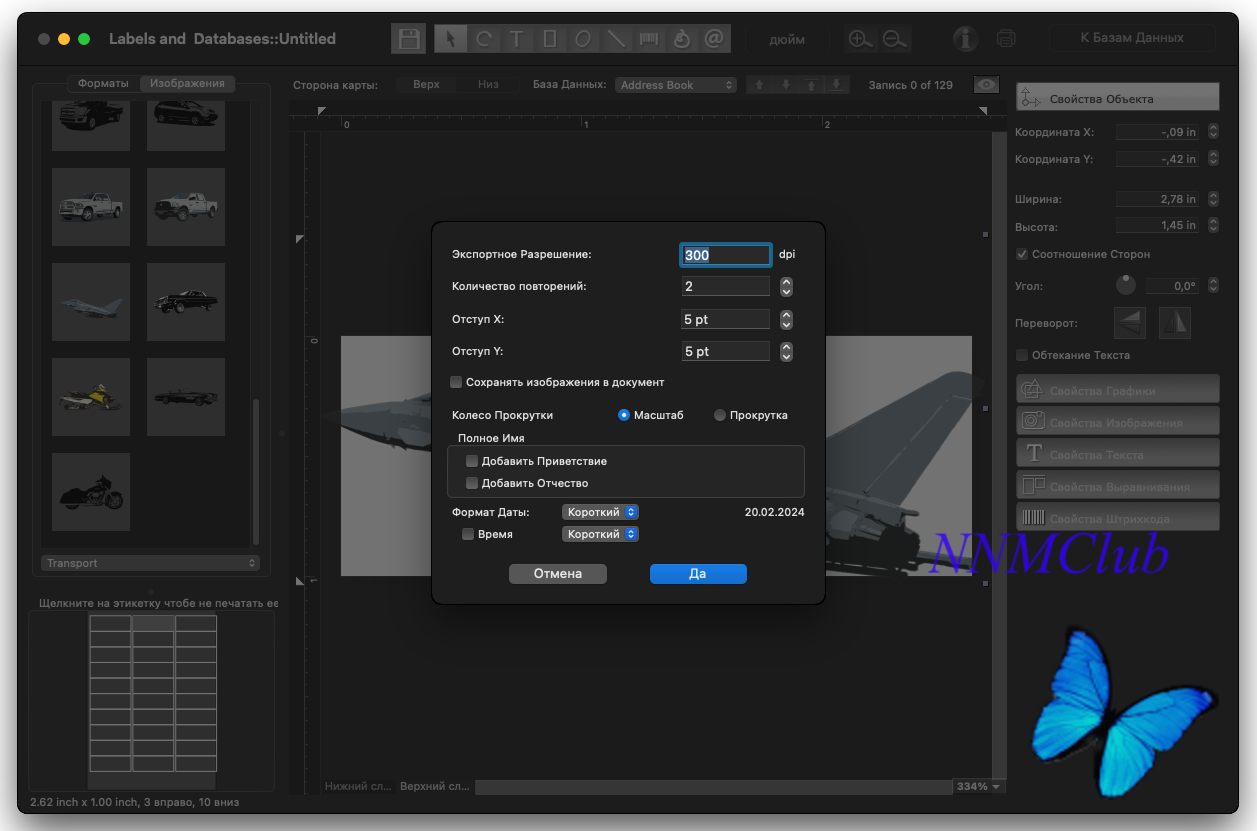Click the Экспортное Разрешение input field

(x=726, y=255)
